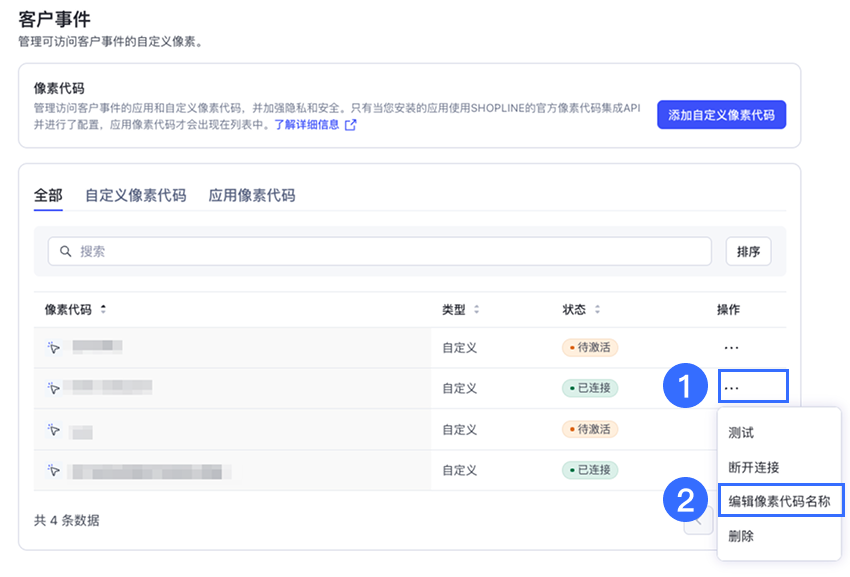The image size is (850, 577).
Task: Sort by 状态 column arrow
Action: (597, 310)
